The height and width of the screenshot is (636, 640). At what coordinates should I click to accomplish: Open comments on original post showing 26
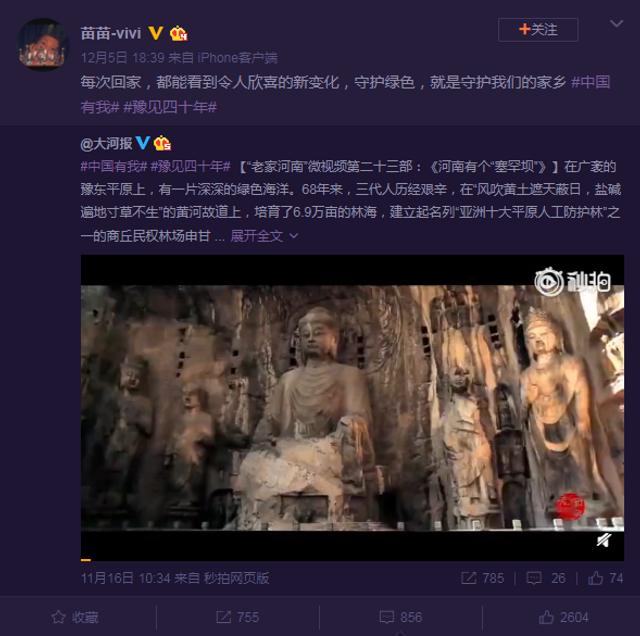(x=546, y=578)
